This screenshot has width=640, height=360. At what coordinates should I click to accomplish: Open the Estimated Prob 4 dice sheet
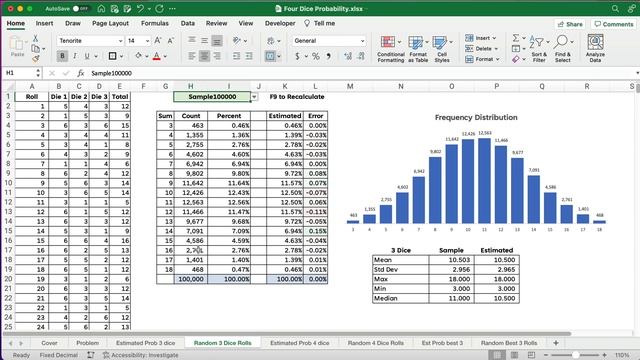click(x=300, y=343)
